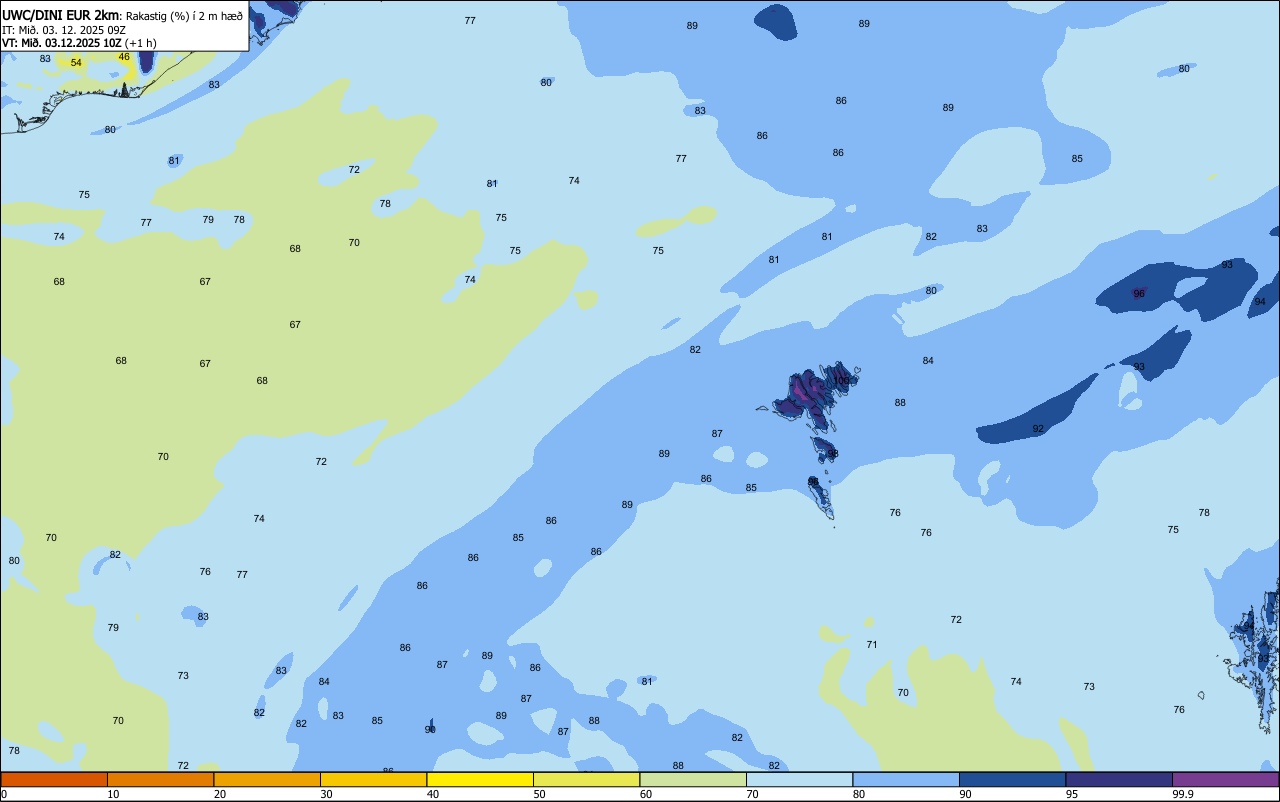Click the 'Rakastig (%) í 2 m hæð' label
The width and height of the screenshot is (1280, 802).
point(184,16)
